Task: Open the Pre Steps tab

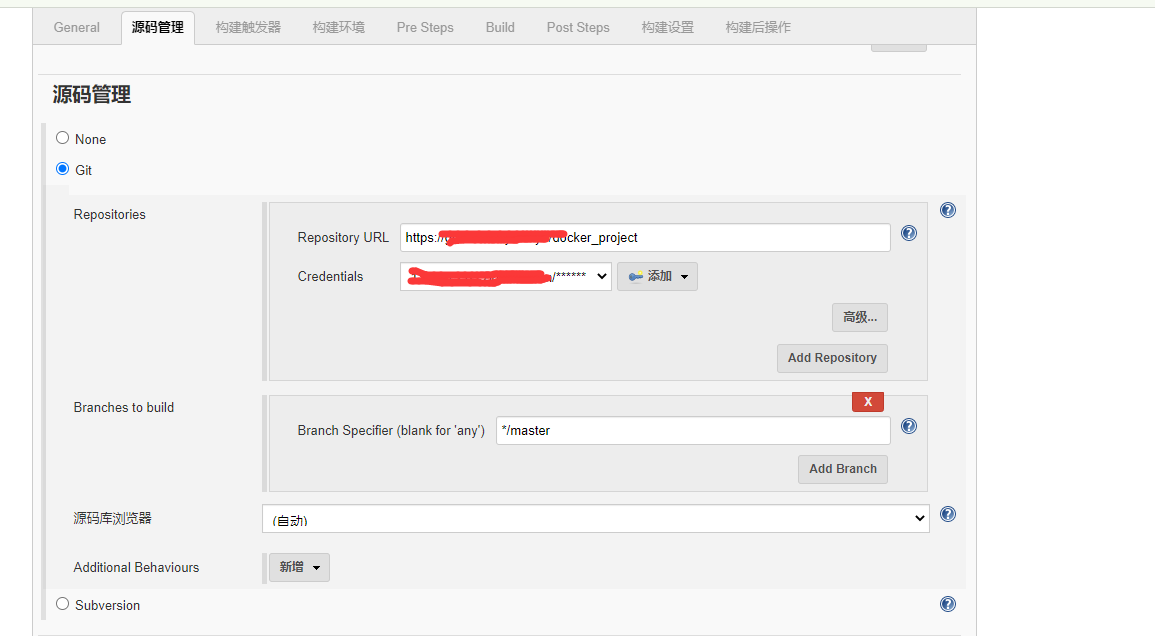Action: point(425,27)
